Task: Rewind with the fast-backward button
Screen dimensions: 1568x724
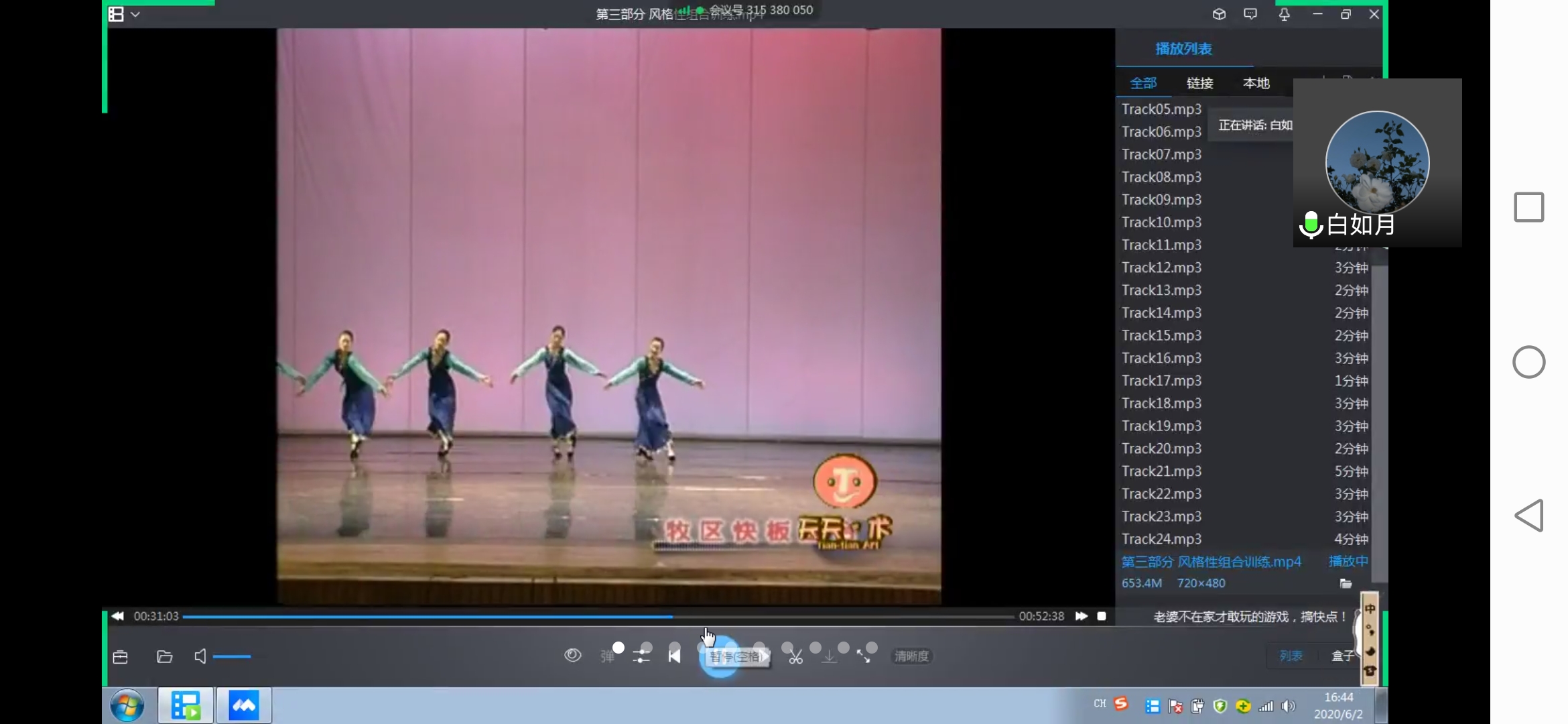Action: pyautogui.click(x=118, y=616)
